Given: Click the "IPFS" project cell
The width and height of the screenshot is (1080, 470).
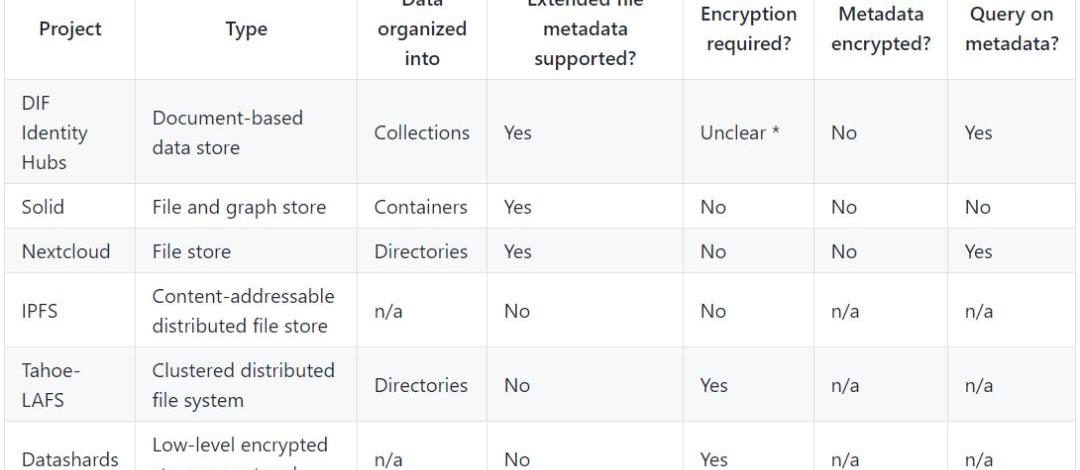Looking at the screenshot, I should coord(39,311).
